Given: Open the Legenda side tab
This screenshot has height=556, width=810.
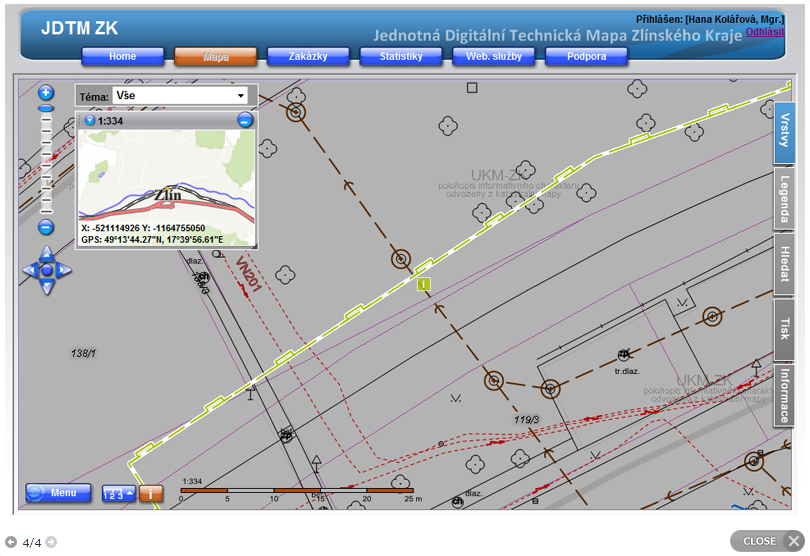Looking at the screenshot, I should coord(785,198).
